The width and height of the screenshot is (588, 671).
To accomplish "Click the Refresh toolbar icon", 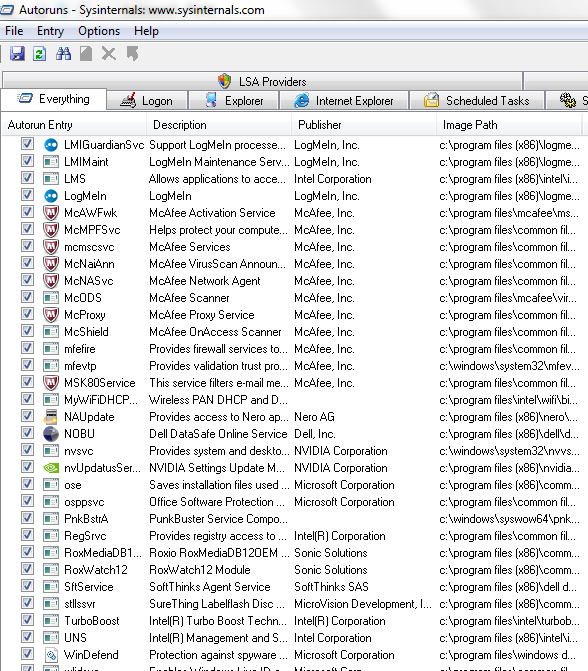I will 40,53.
